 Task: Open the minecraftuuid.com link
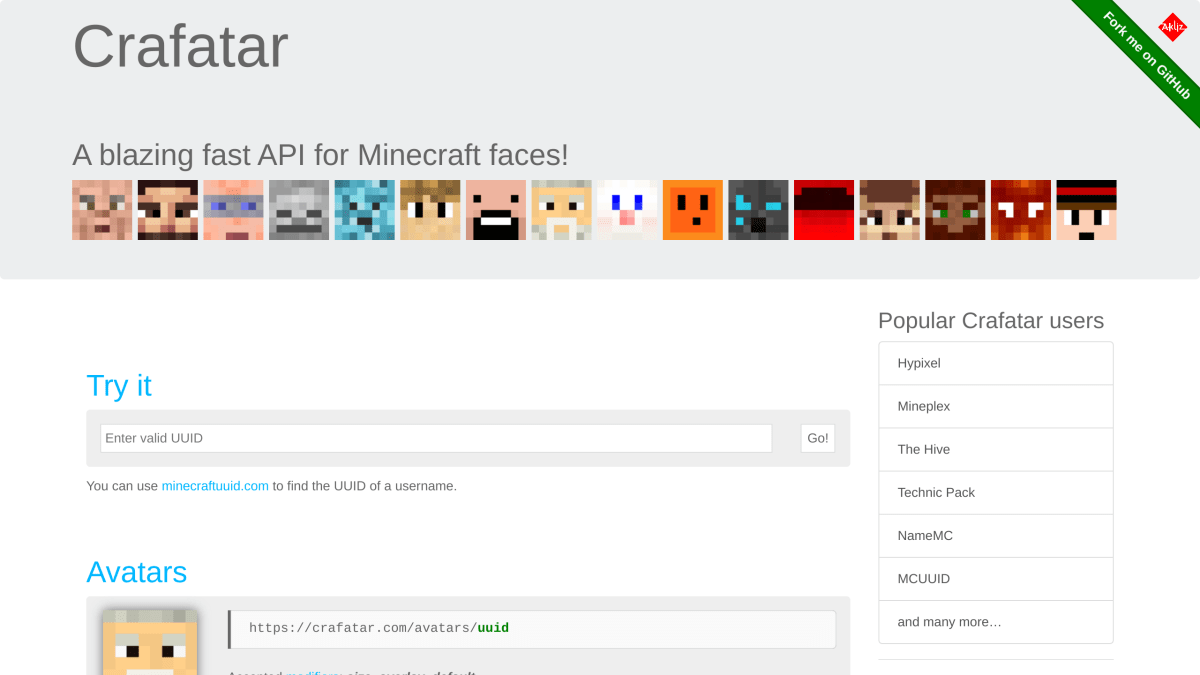click(x=215, y=486)
